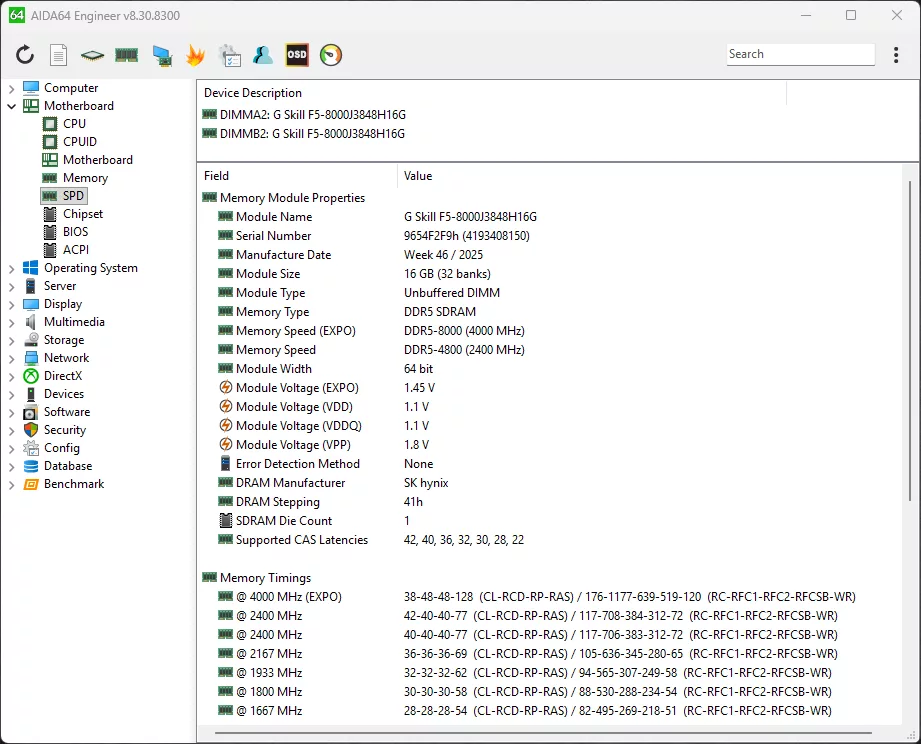Select the SPD tree item

[65, 196]
